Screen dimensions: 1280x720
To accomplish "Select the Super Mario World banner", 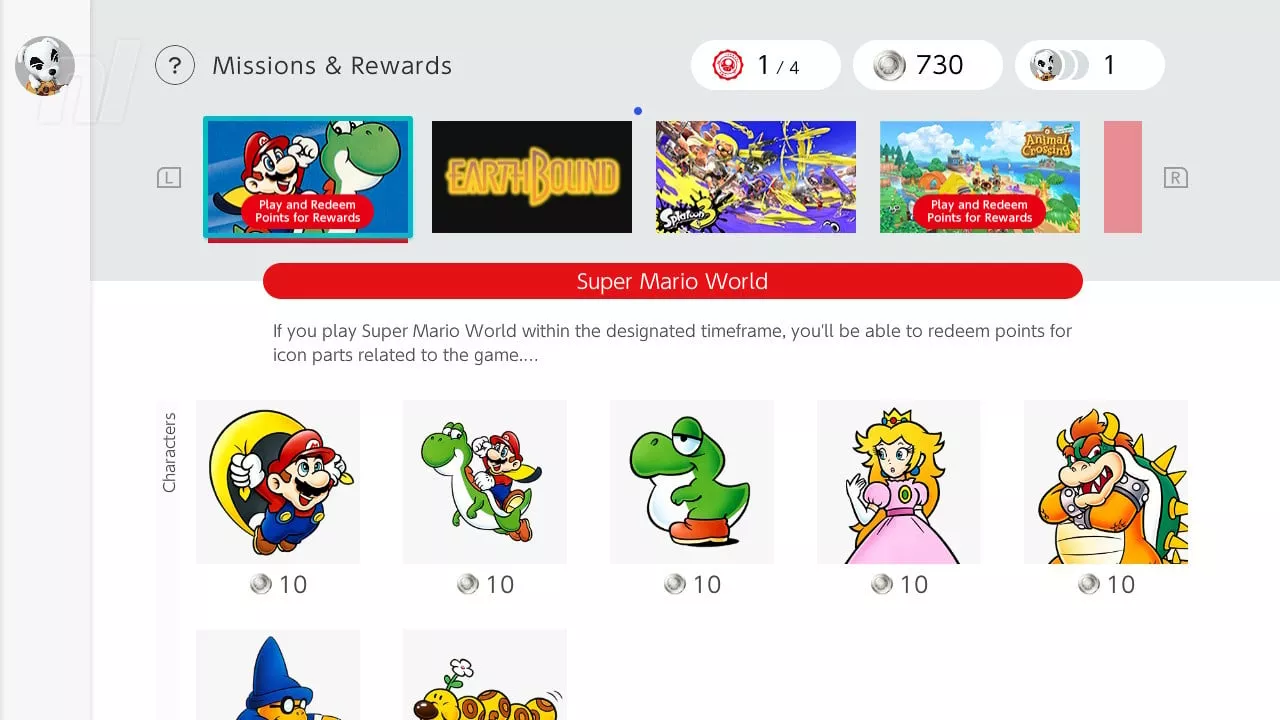I will click(308, 178).
